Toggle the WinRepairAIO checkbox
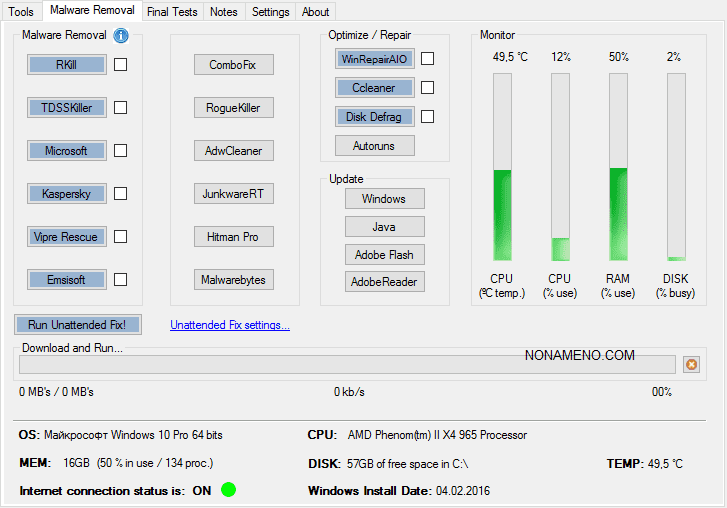Screen dimensions: 727x508 (x=427, y=59)
